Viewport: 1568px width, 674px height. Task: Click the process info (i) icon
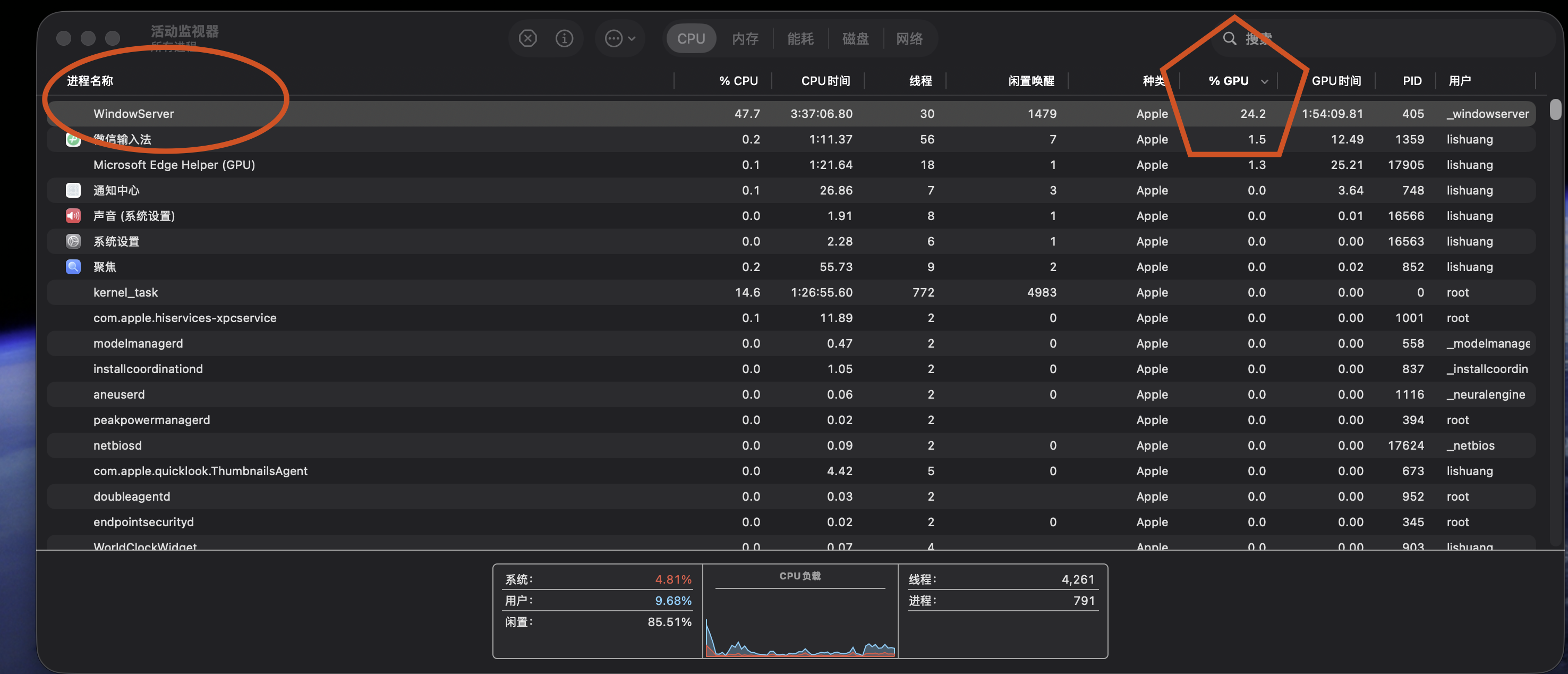coord(564,38)
